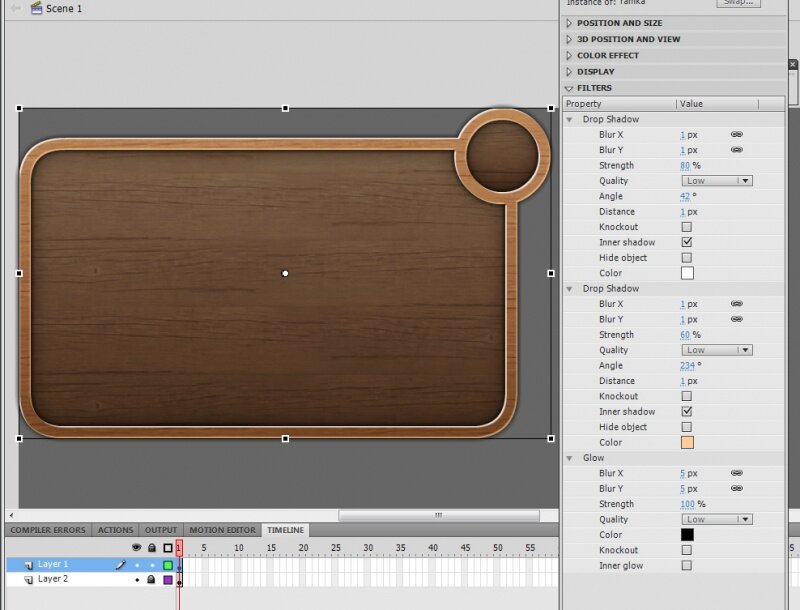Image resolution: width=800 pixels, height=610 pixels.
Task: Uncheck Inner shadow in second Drop Shadow
Action: [687, 412]
